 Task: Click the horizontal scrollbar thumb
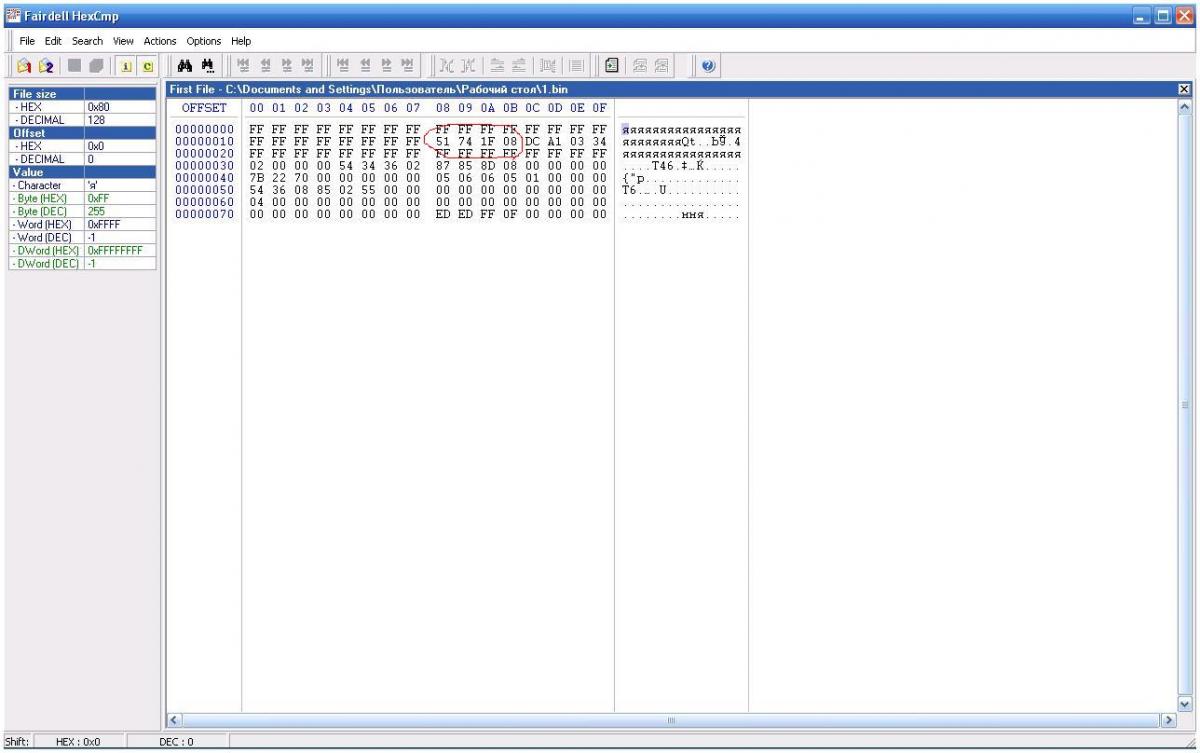(x=670, y=720)
